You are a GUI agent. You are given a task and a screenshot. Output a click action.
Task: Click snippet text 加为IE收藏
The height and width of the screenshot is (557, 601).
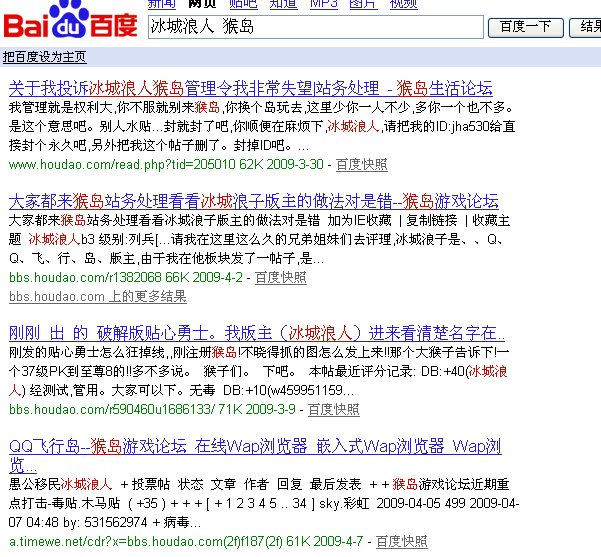pyautogui.click(x=359, y=220)
